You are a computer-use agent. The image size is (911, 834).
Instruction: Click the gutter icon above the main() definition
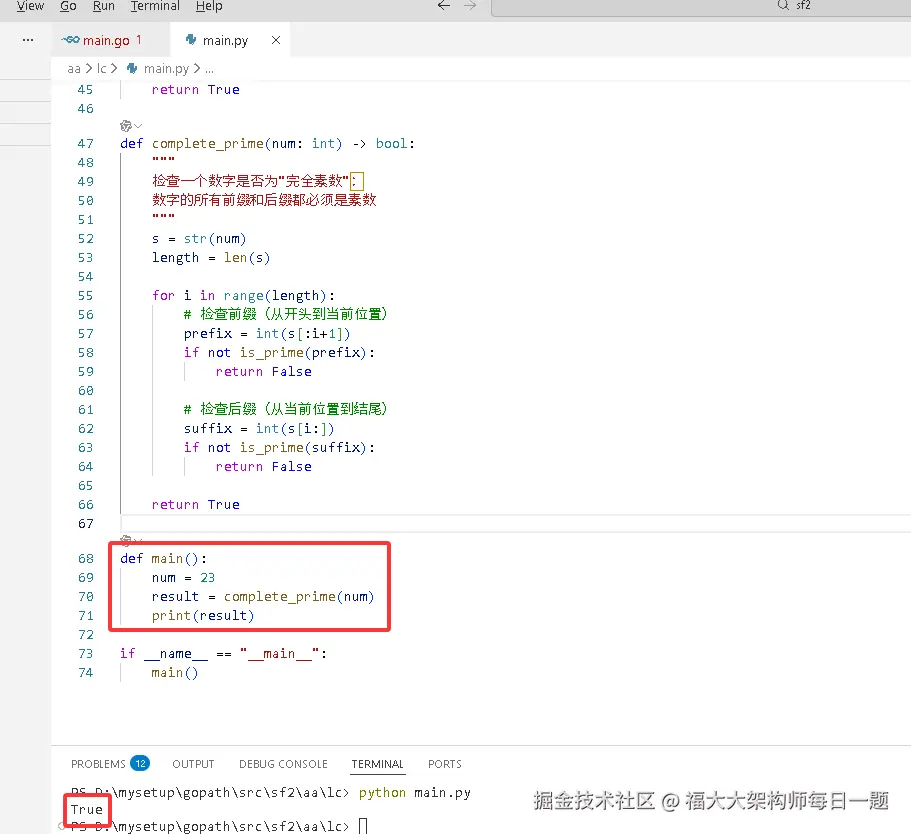[125, 539]
